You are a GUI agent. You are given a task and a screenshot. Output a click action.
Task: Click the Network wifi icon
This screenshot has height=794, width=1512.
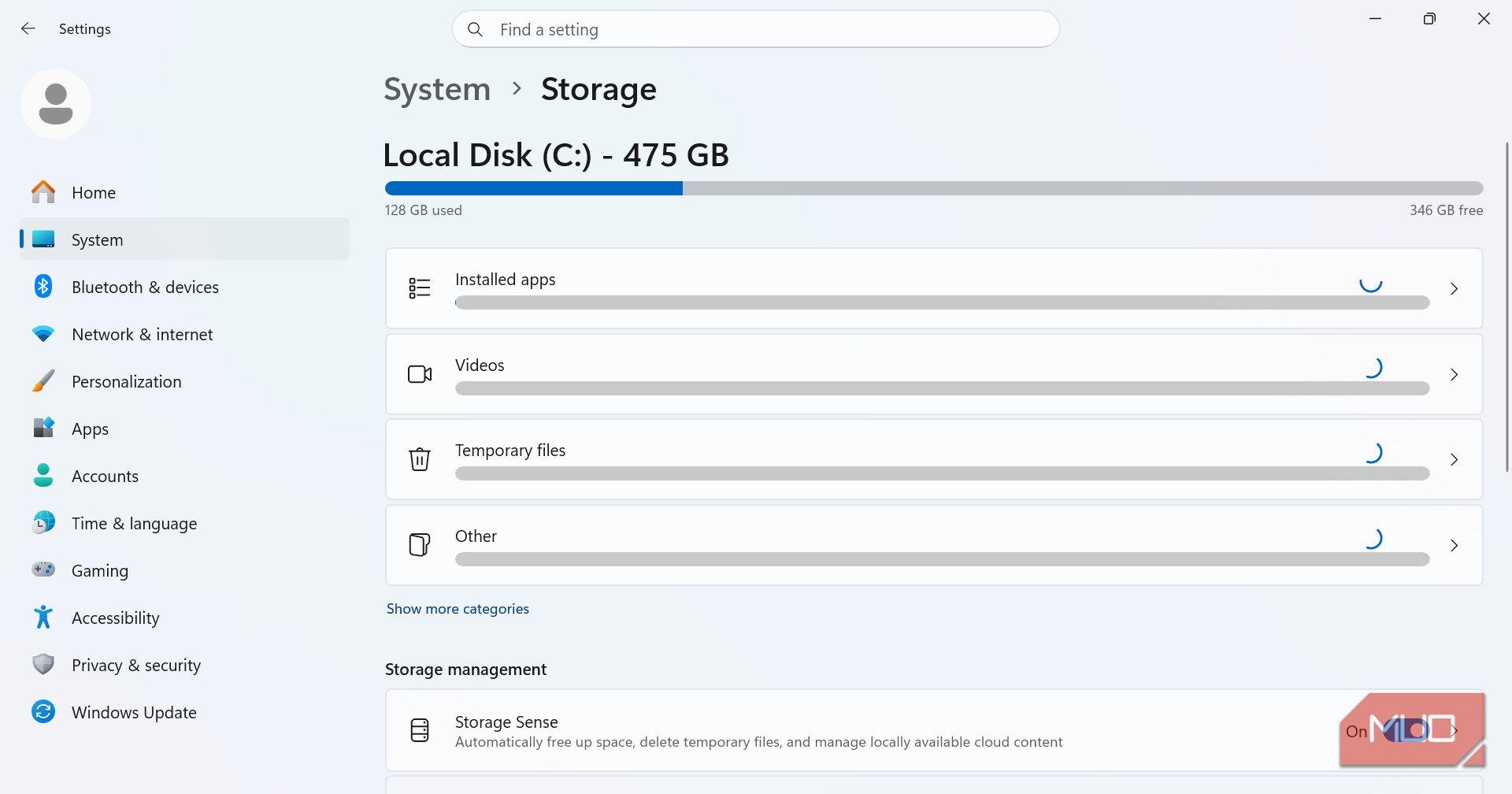(43, 334)
